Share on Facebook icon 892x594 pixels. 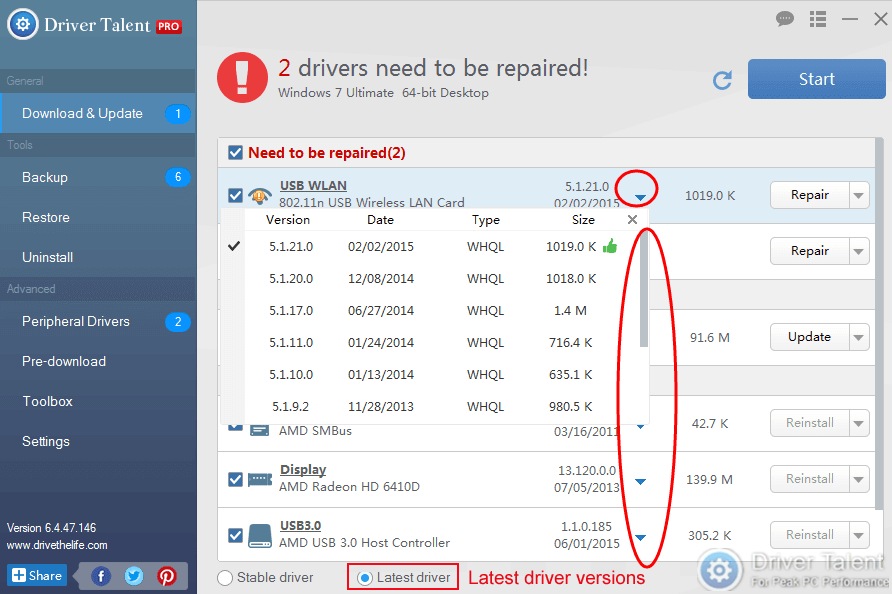(x=101, y=576)
